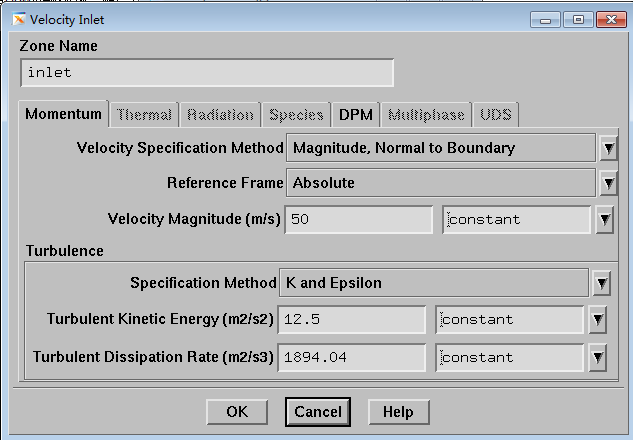Open Velocity Specification Method dropdown arrow
The image size is (633, 440).
tap(606, 149)
